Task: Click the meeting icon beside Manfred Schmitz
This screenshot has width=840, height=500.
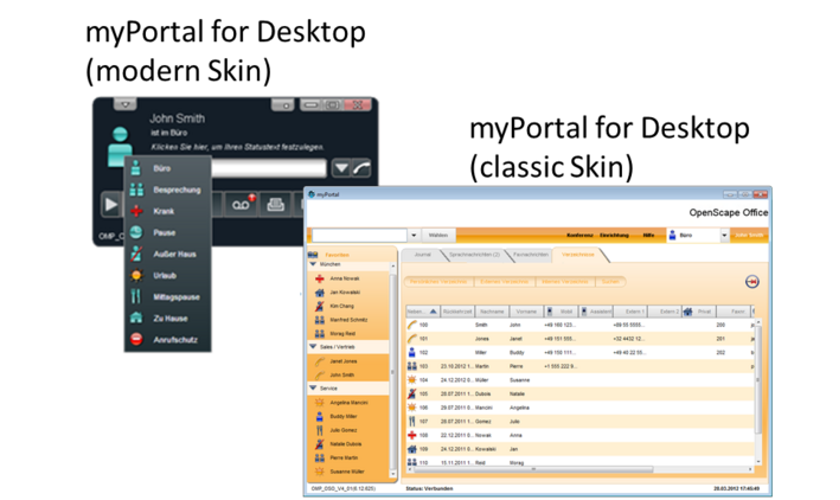Action: click(x=319, y=320)
